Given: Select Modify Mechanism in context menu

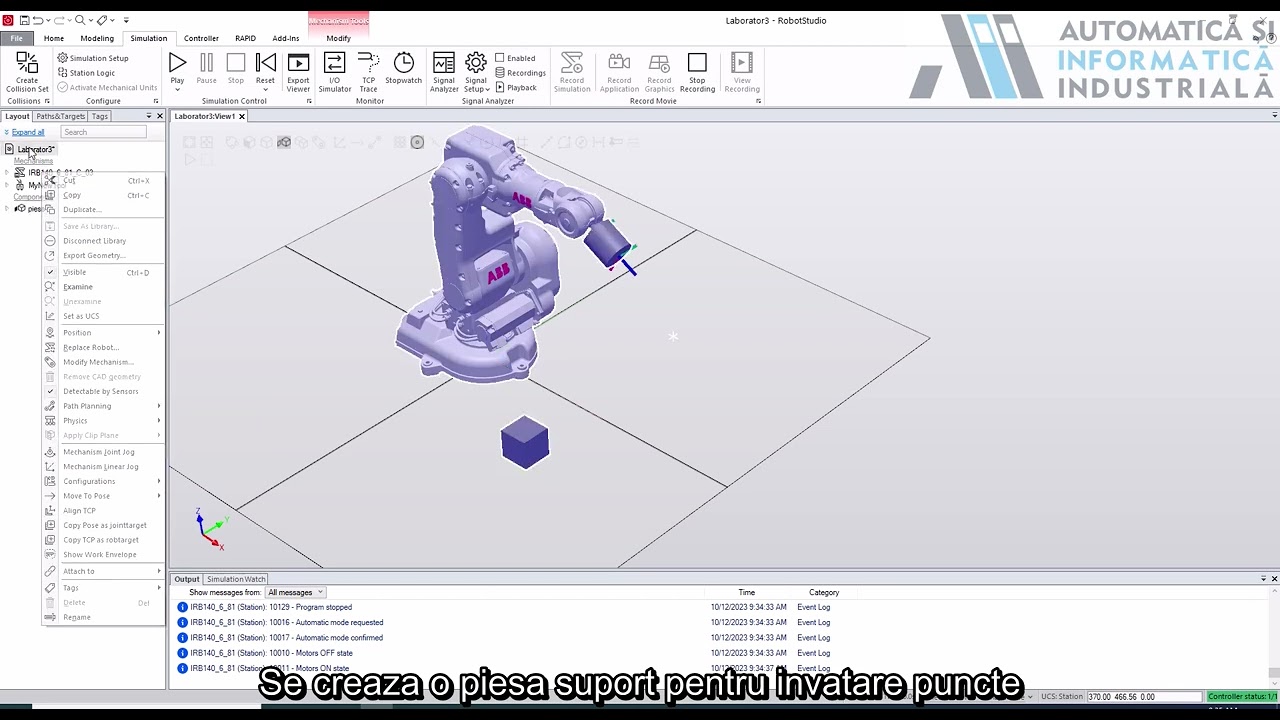Looking at the screenshot, I should [98, 362].
